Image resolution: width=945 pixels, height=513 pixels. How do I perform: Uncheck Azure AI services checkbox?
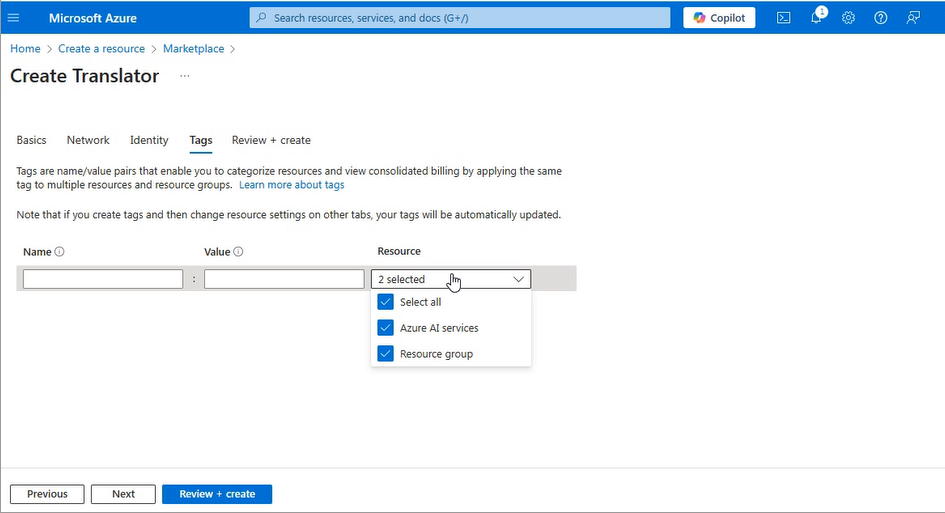click(x=385, y=327)
